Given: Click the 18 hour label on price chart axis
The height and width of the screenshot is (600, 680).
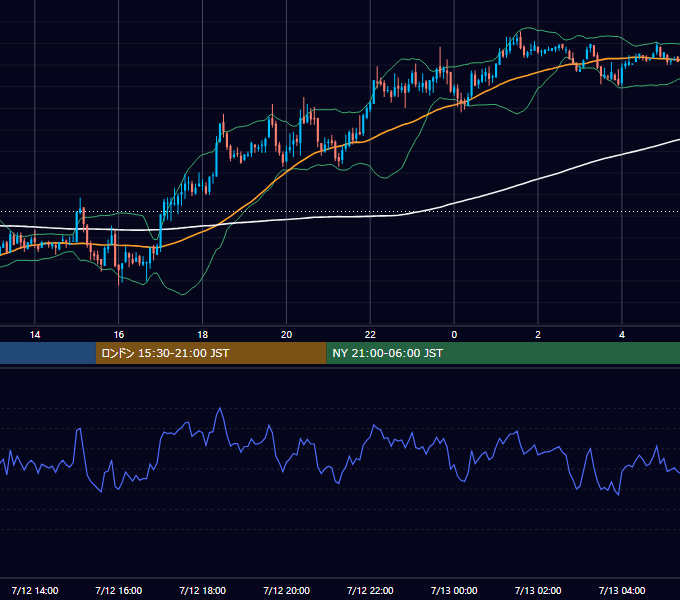Looking at the screenshot, I should tap(203, 335).
